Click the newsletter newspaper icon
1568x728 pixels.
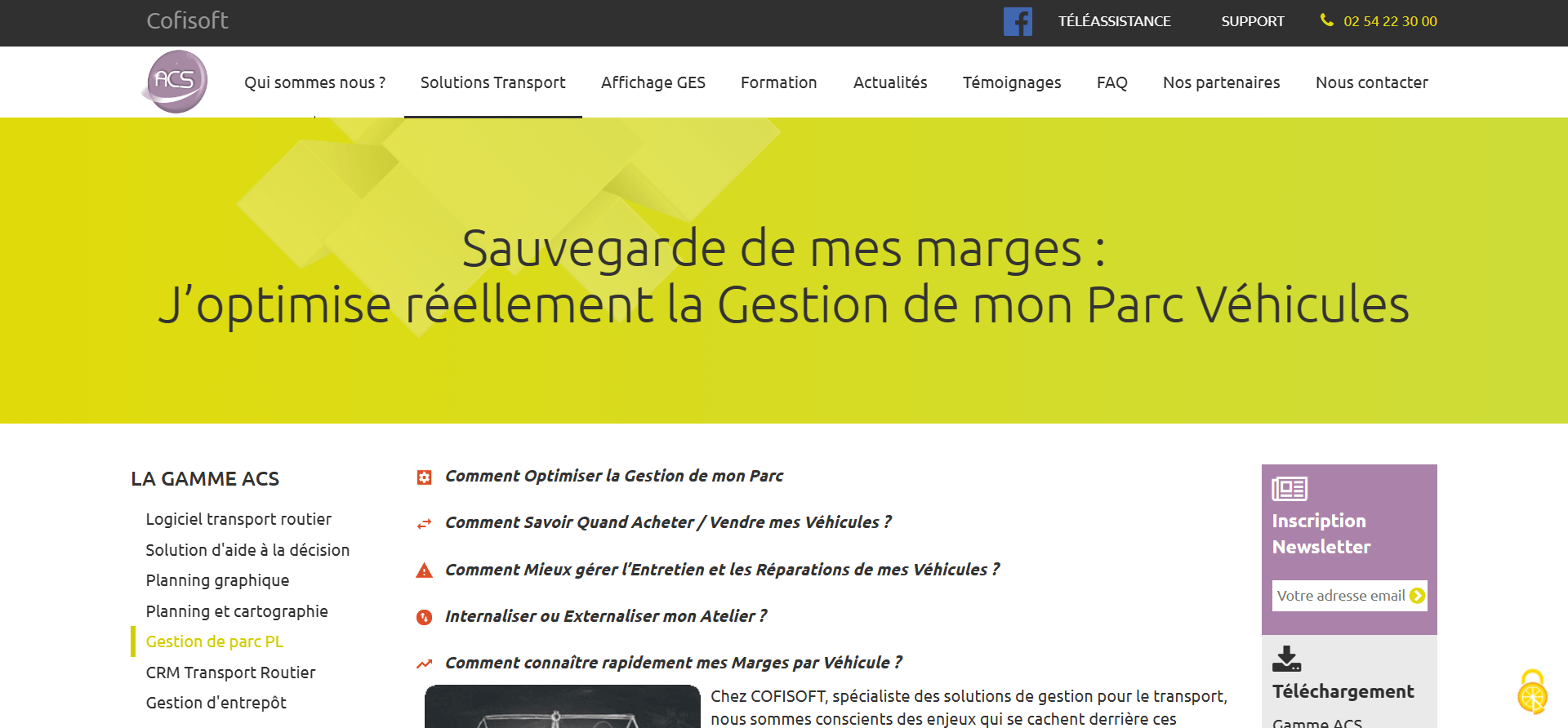pos(1290,489)
